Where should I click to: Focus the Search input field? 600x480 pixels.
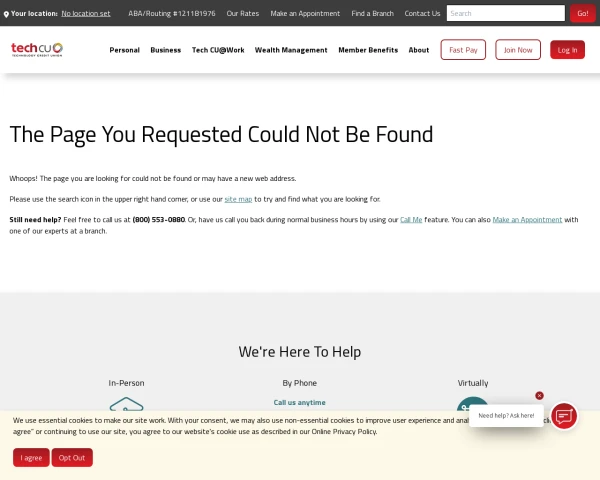pos(505,13)
